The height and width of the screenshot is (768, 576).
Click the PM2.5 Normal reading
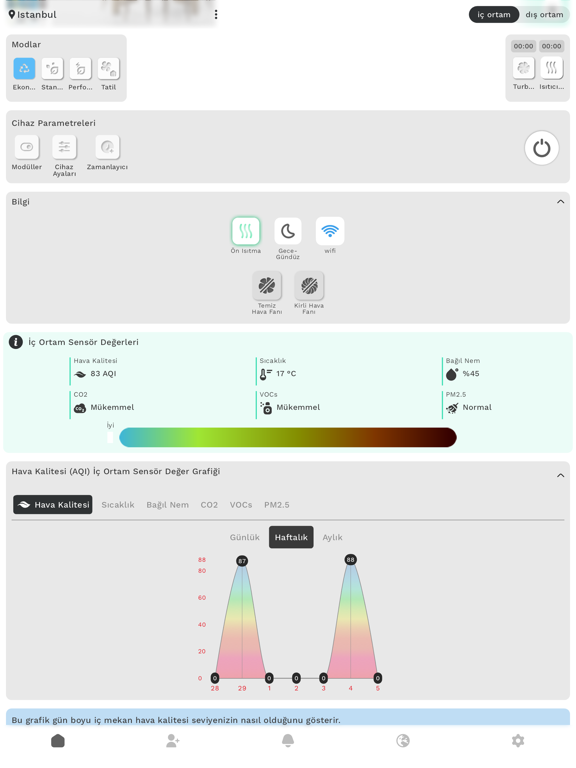(x=477, y=408)
